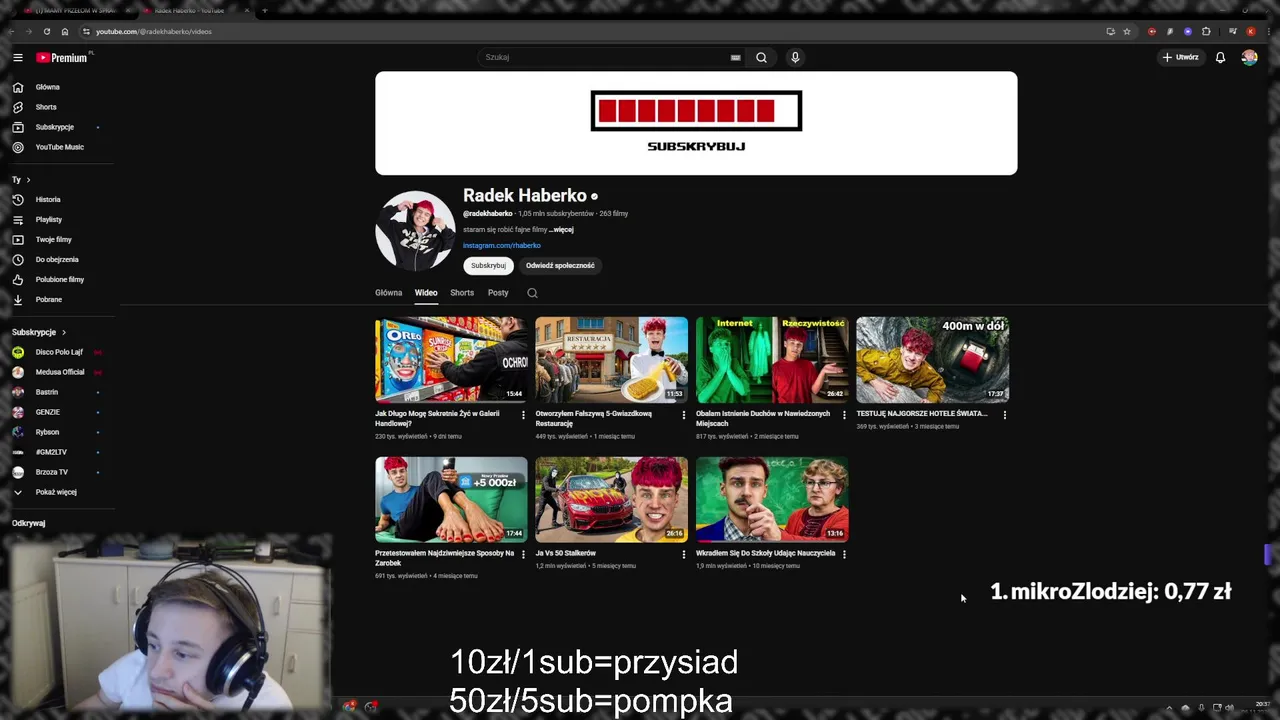Search within channel using magnifier icon

[532, 293]
